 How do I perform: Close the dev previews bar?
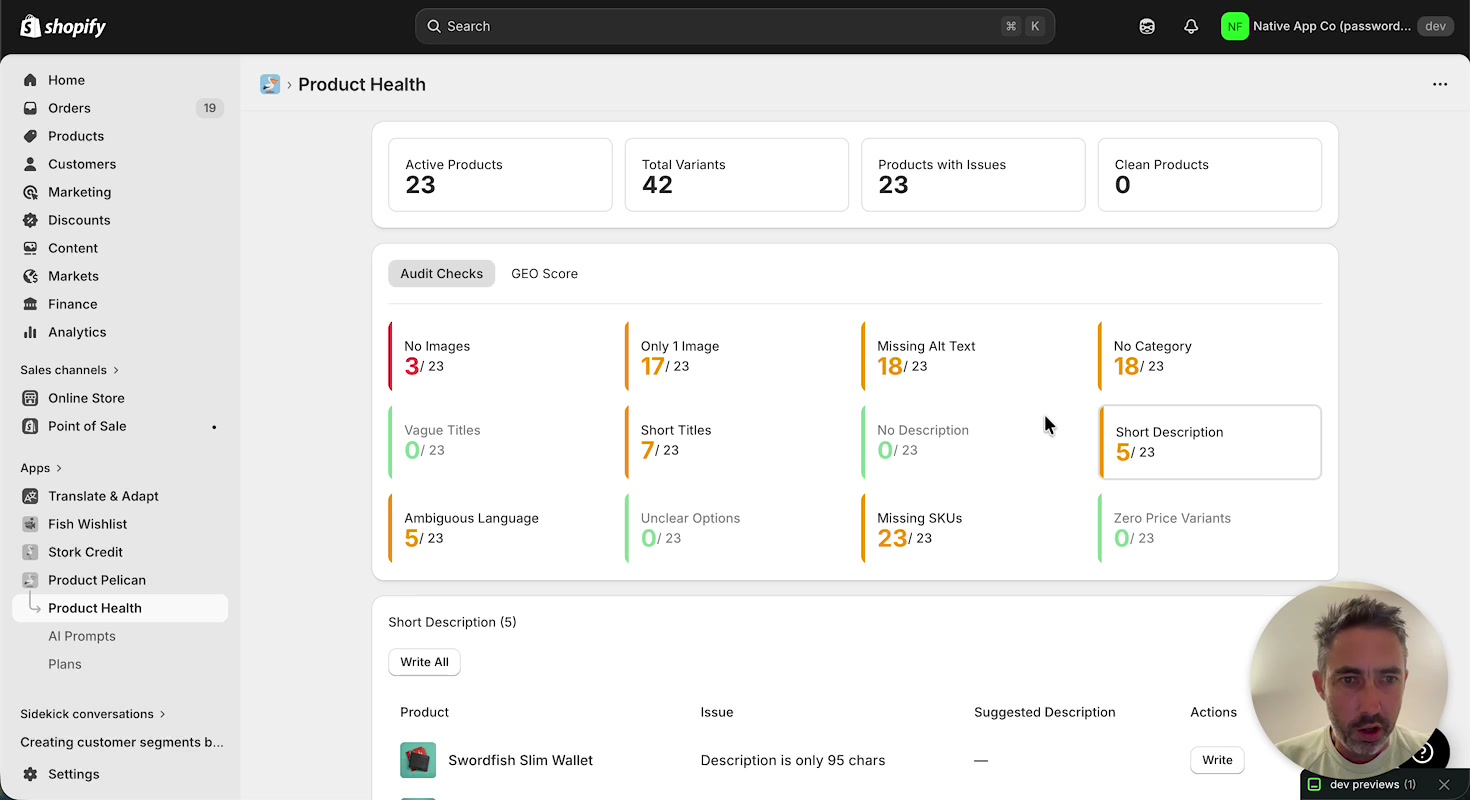[x=1443, y=785]
